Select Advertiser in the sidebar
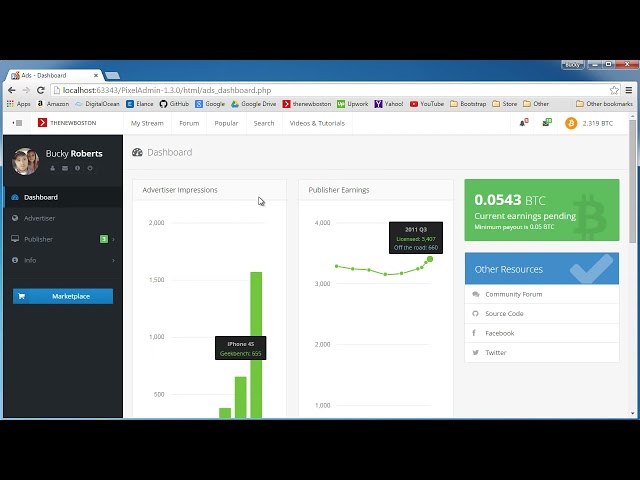640x480 pixels. pos(63,218)
